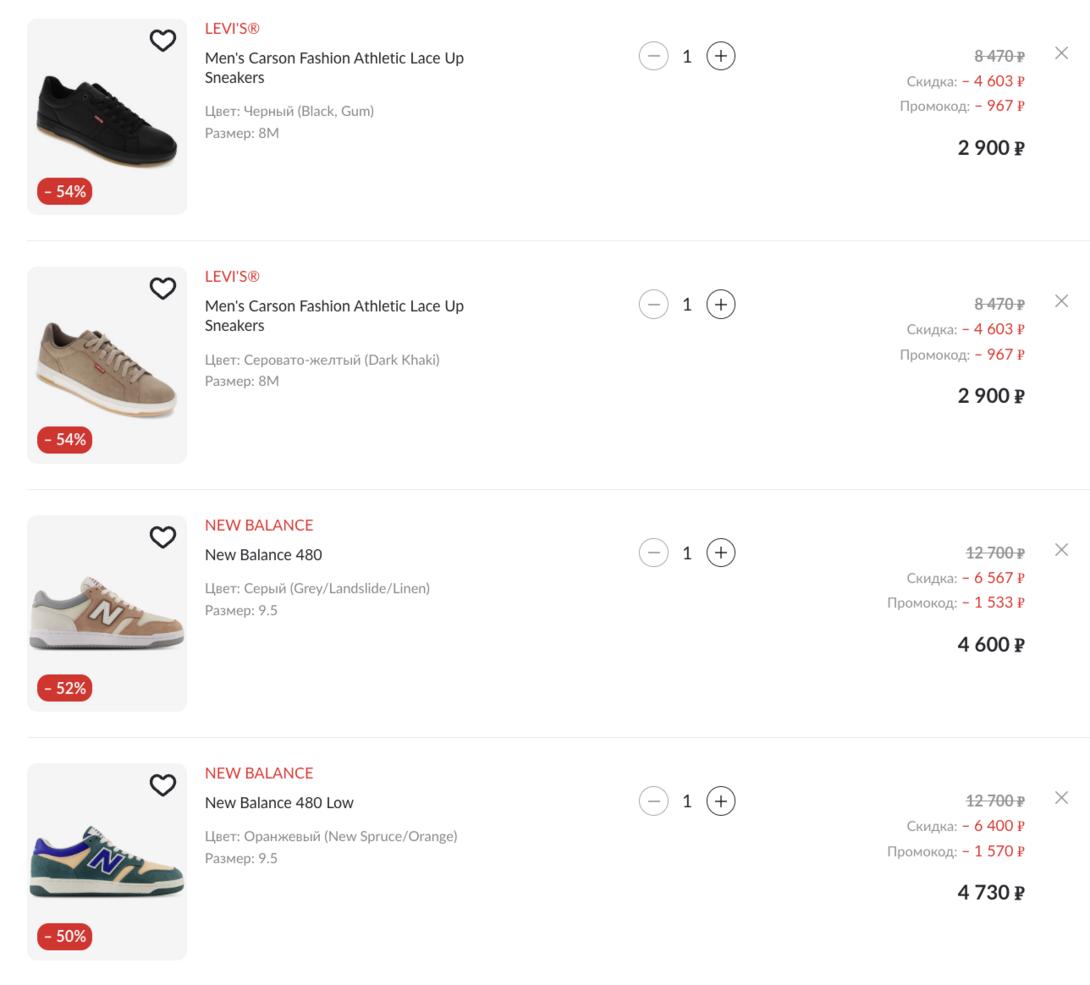Wishlist the New Balance 480 Low
Viewport: 1090px width, 985px height.
click(163, 786)
